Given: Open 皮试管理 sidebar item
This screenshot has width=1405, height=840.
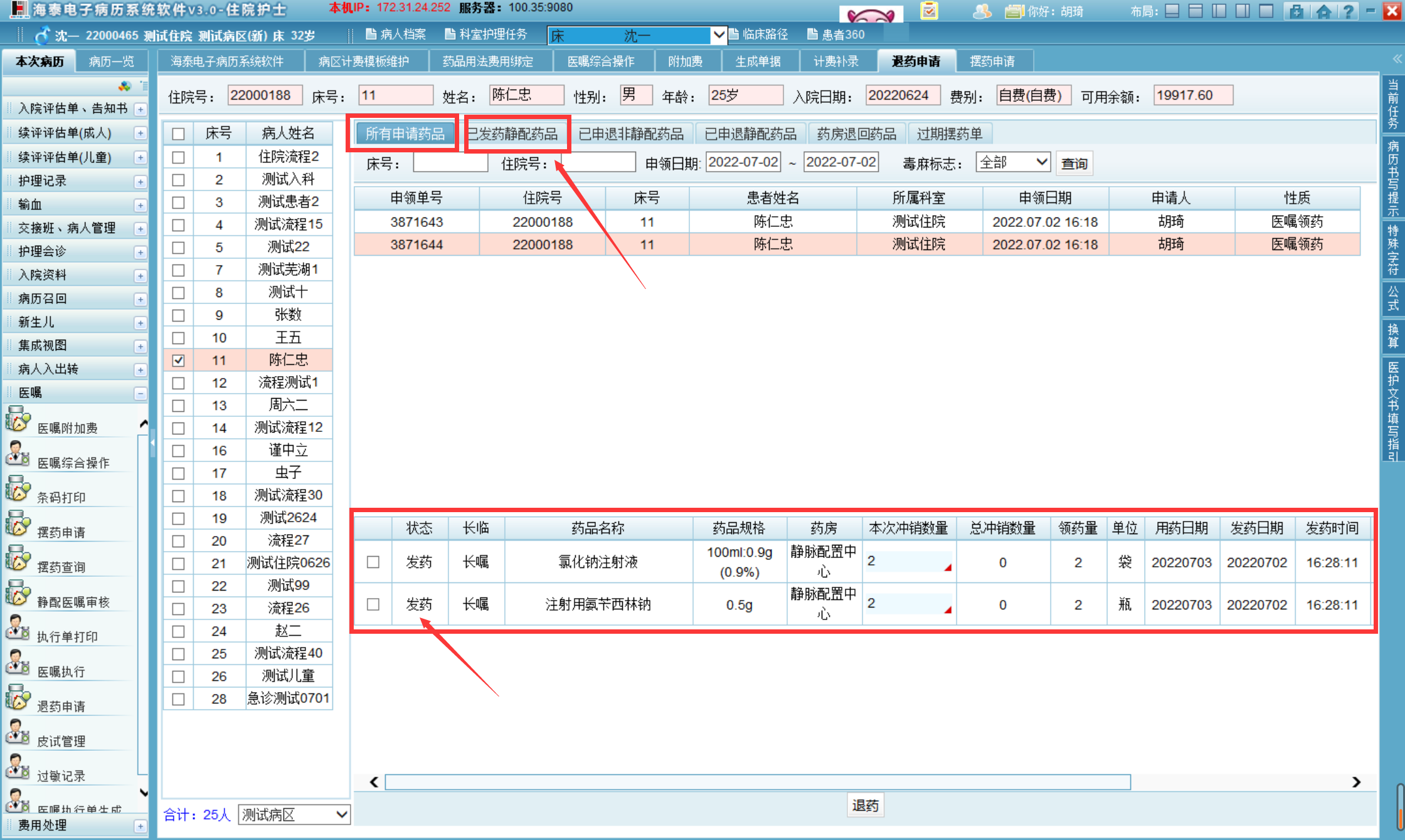Looking at the screenshot, I should click(x=61, y=741).
